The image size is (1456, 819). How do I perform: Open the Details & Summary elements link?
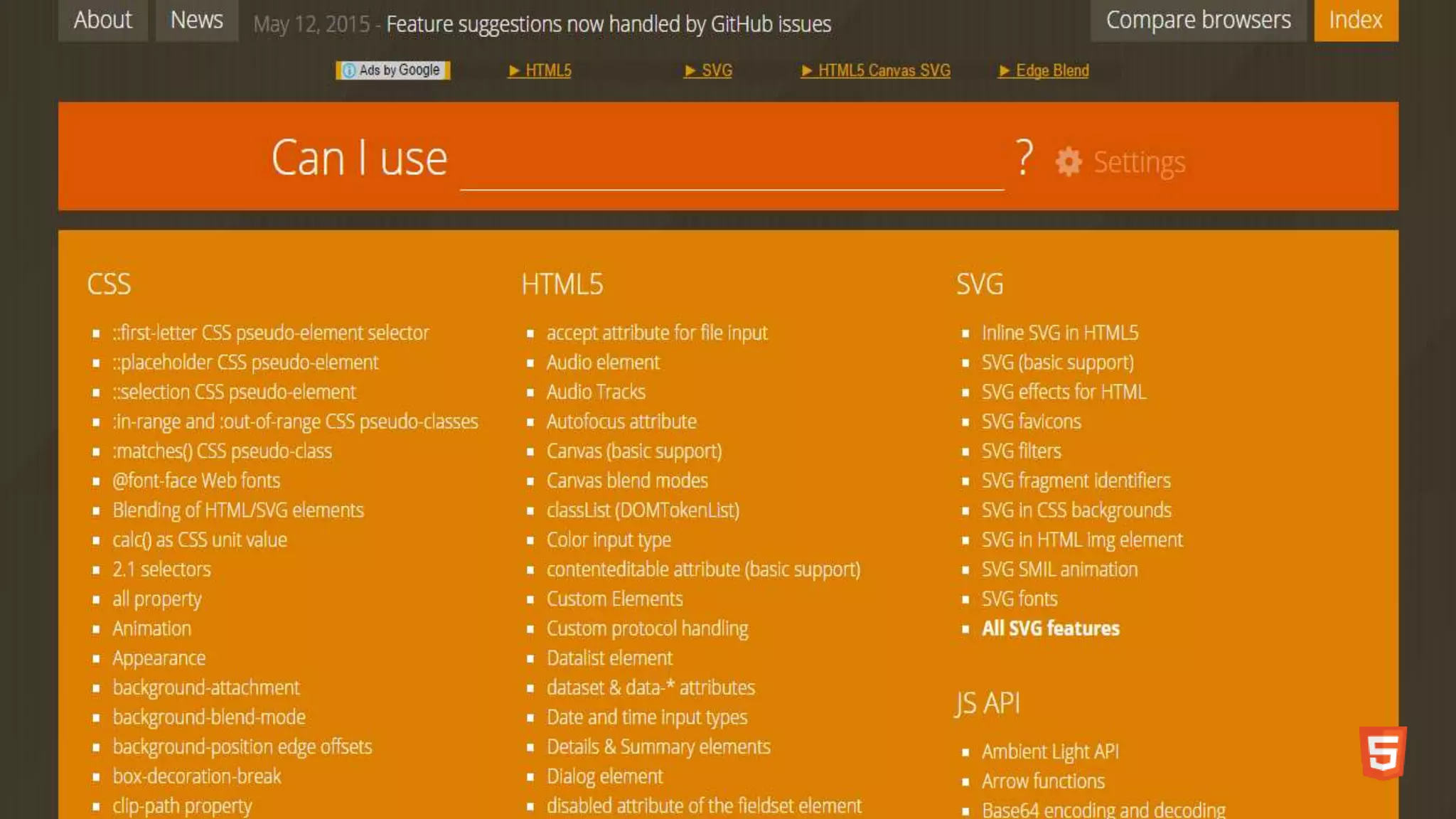coord(658,747)
